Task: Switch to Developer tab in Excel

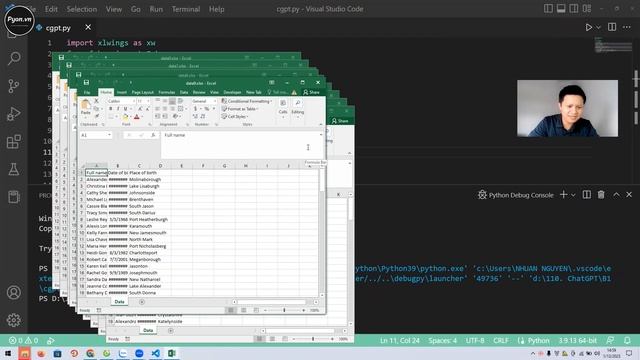Action: (x=232, y=93)
